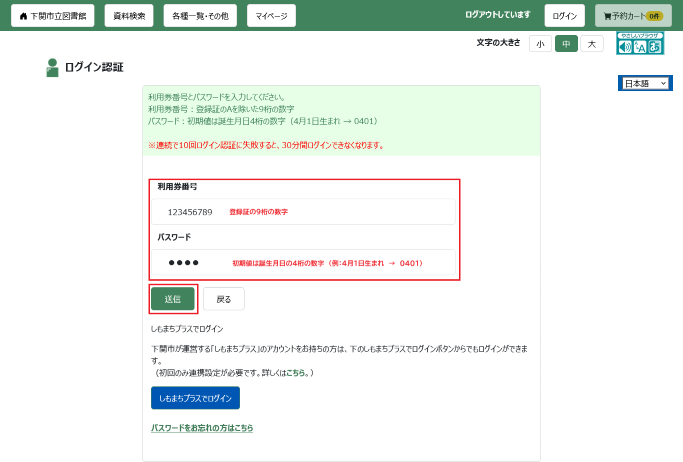Click the ログイン button in header
This screenshot has height=462, width=683.
click(565, 16)
